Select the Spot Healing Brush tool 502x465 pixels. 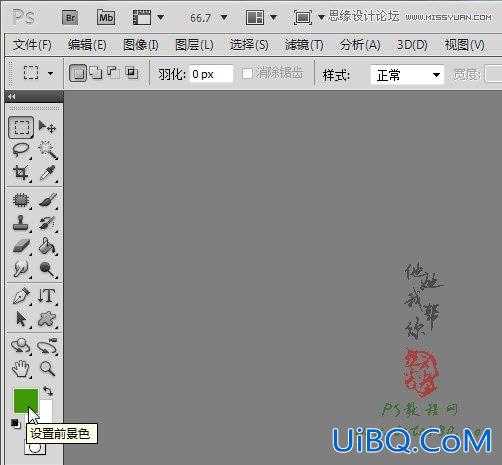(x=21, y=200)
